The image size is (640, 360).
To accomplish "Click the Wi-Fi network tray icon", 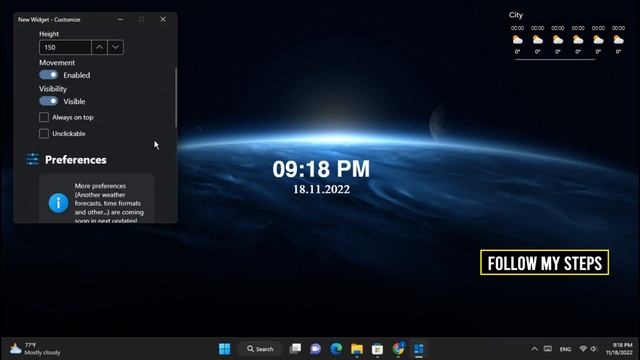I will coord(583,349).
